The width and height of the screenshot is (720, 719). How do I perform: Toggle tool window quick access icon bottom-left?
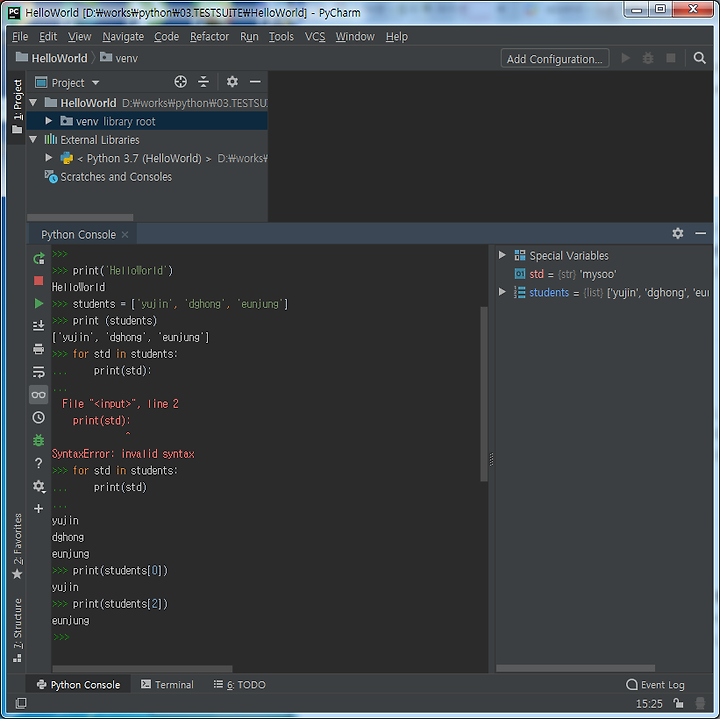point(21,703)
